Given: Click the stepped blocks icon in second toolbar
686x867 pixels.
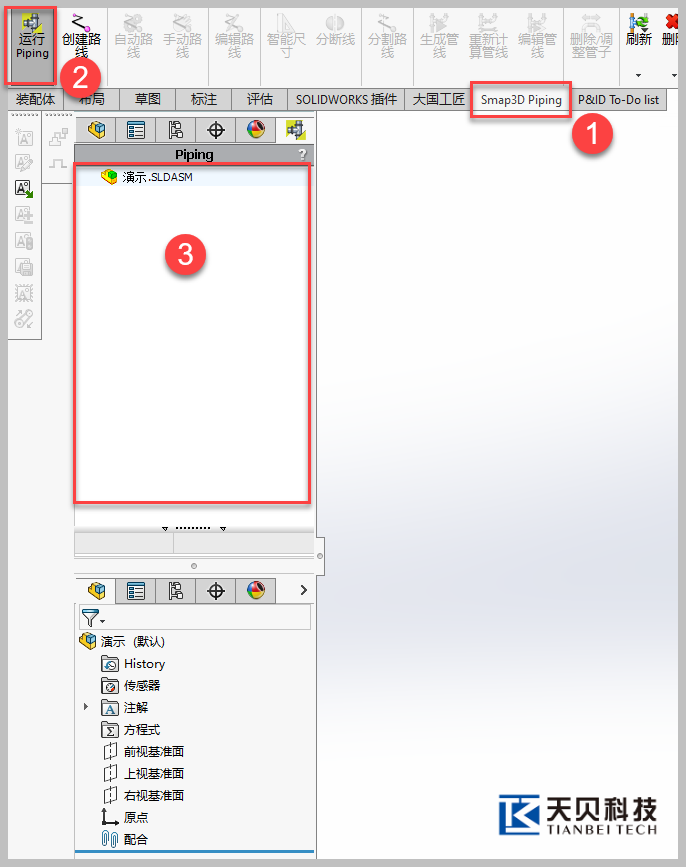Looking at the screenshot, I should pyautogui.click(x=58, y=137).
